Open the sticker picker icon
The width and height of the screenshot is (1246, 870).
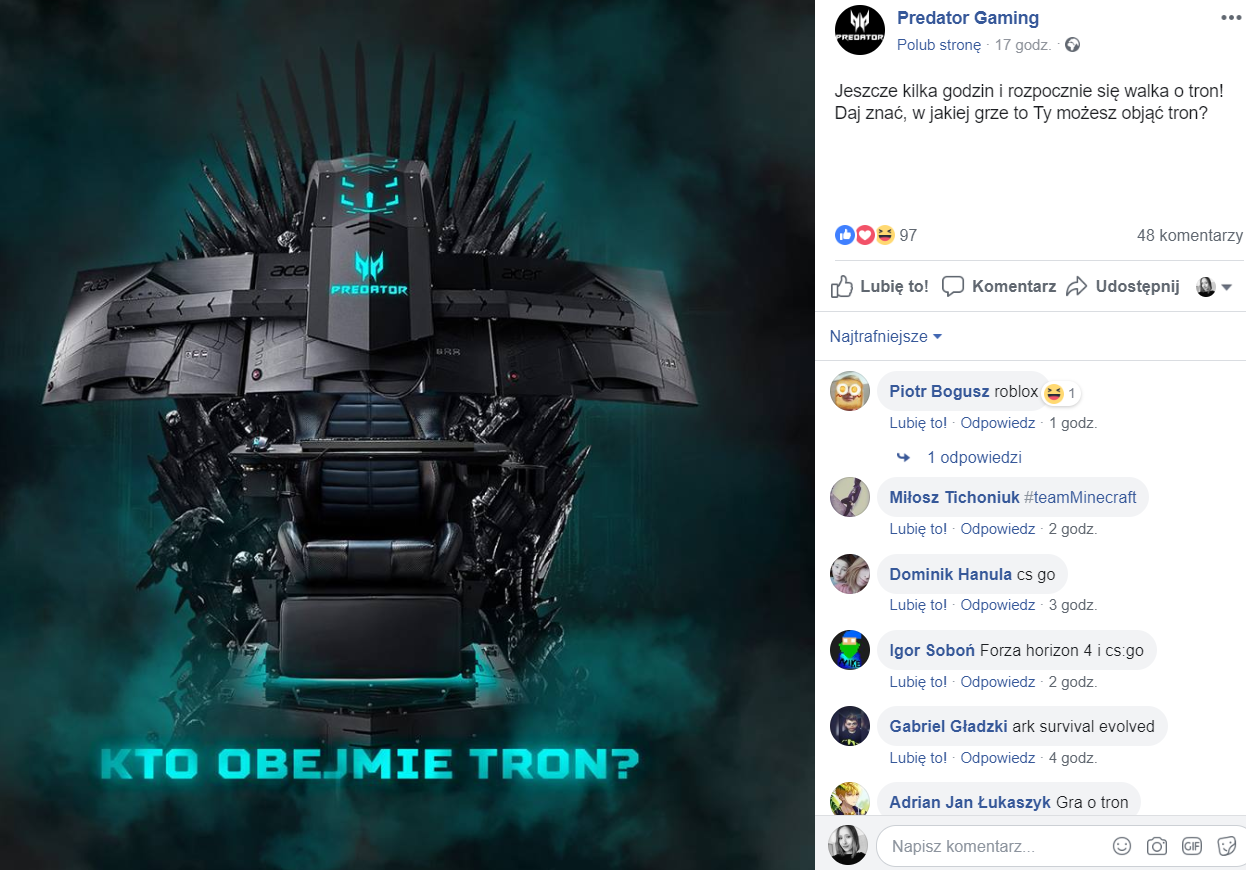pos(1227,846)
